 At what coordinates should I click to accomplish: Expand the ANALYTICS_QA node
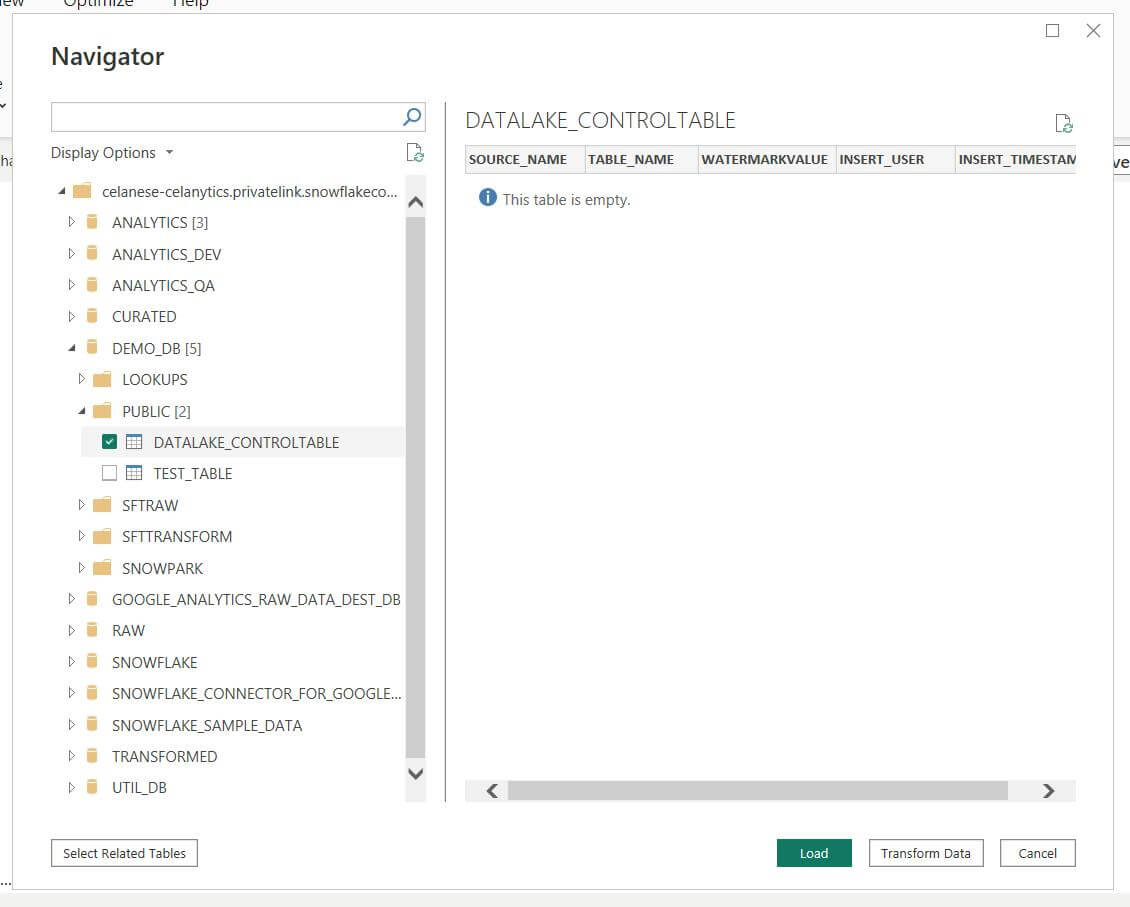pos(71,285)
